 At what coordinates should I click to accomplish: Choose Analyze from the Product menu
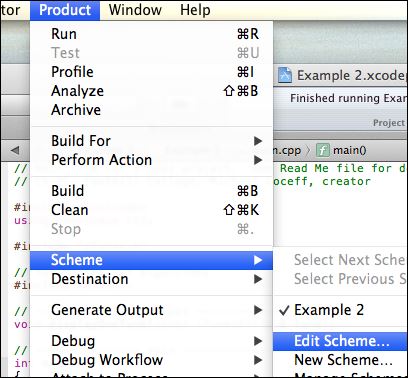151,91
